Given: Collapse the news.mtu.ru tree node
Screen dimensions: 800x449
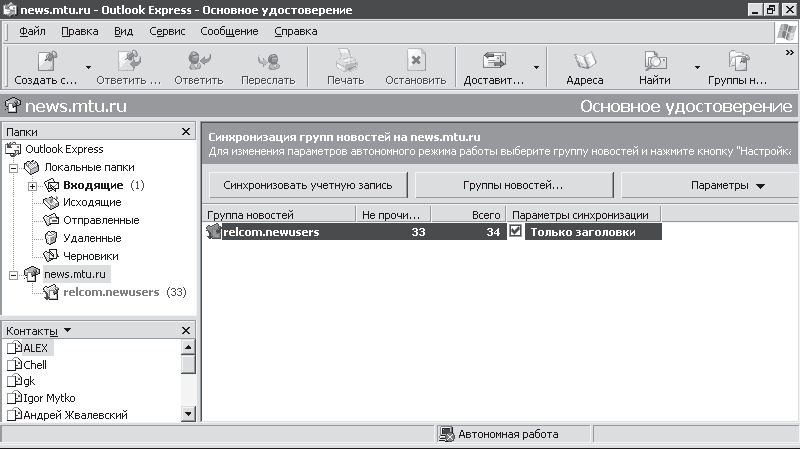Looking at the screenshot, I should click(x=14, y=276).
